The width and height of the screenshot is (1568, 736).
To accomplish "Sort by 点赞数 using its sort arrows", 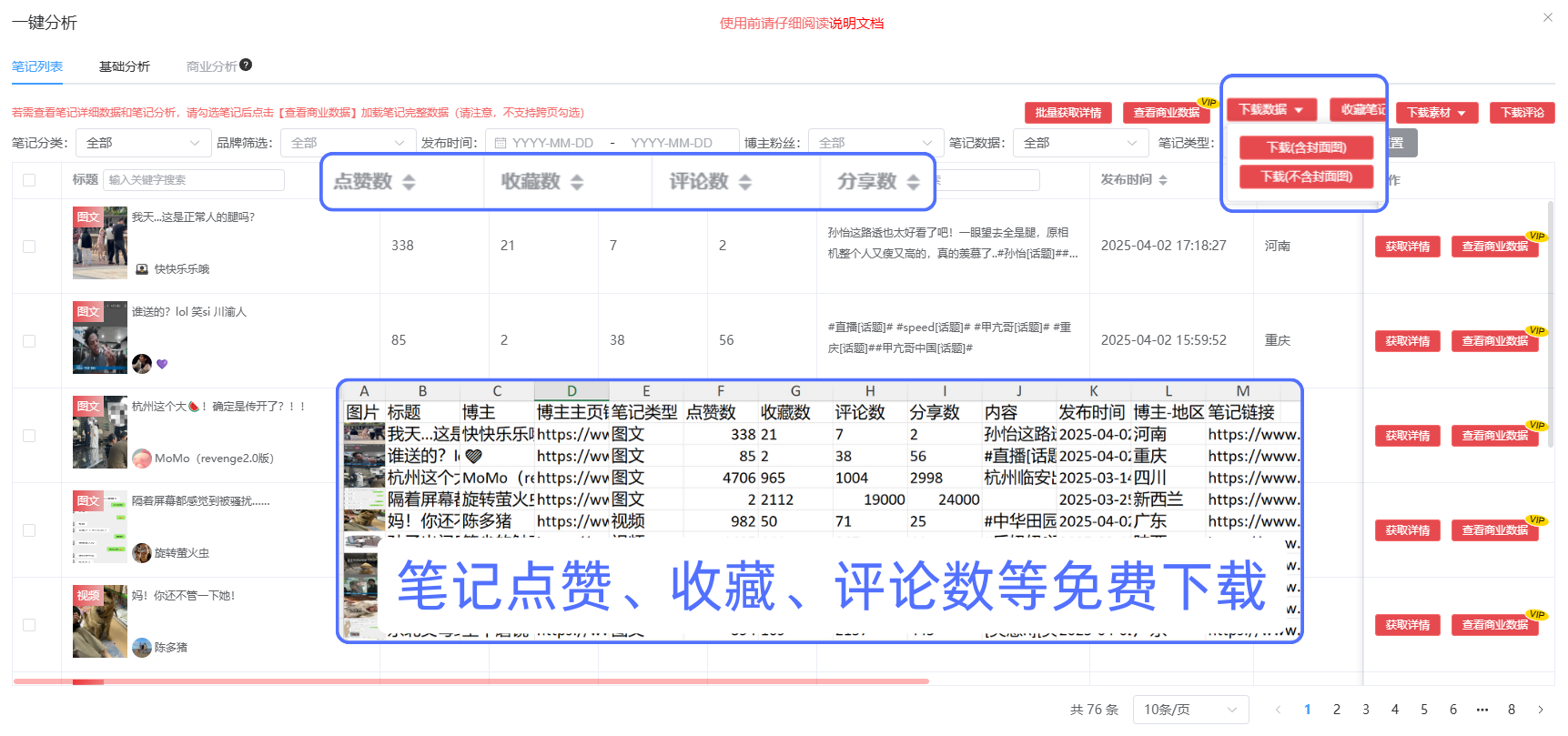I will [x=409, y=182].
